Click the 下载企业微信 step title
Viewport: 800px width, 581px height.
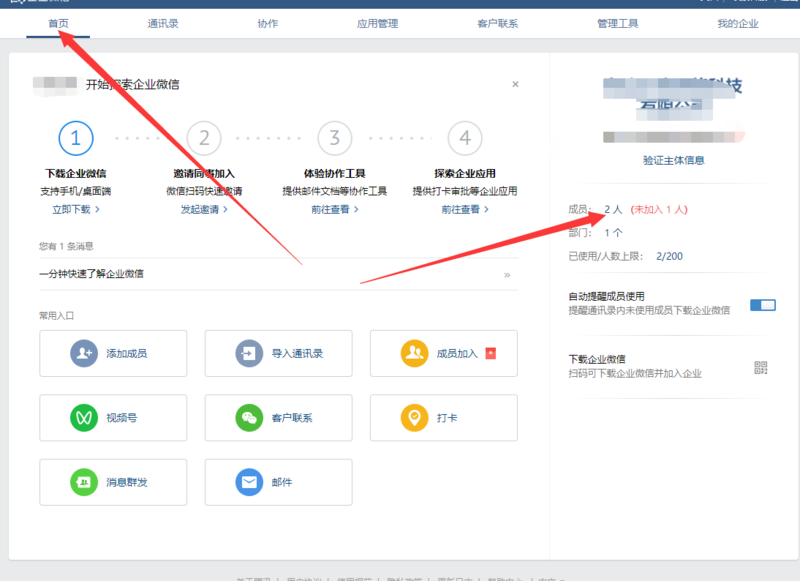tap(76, 173)
